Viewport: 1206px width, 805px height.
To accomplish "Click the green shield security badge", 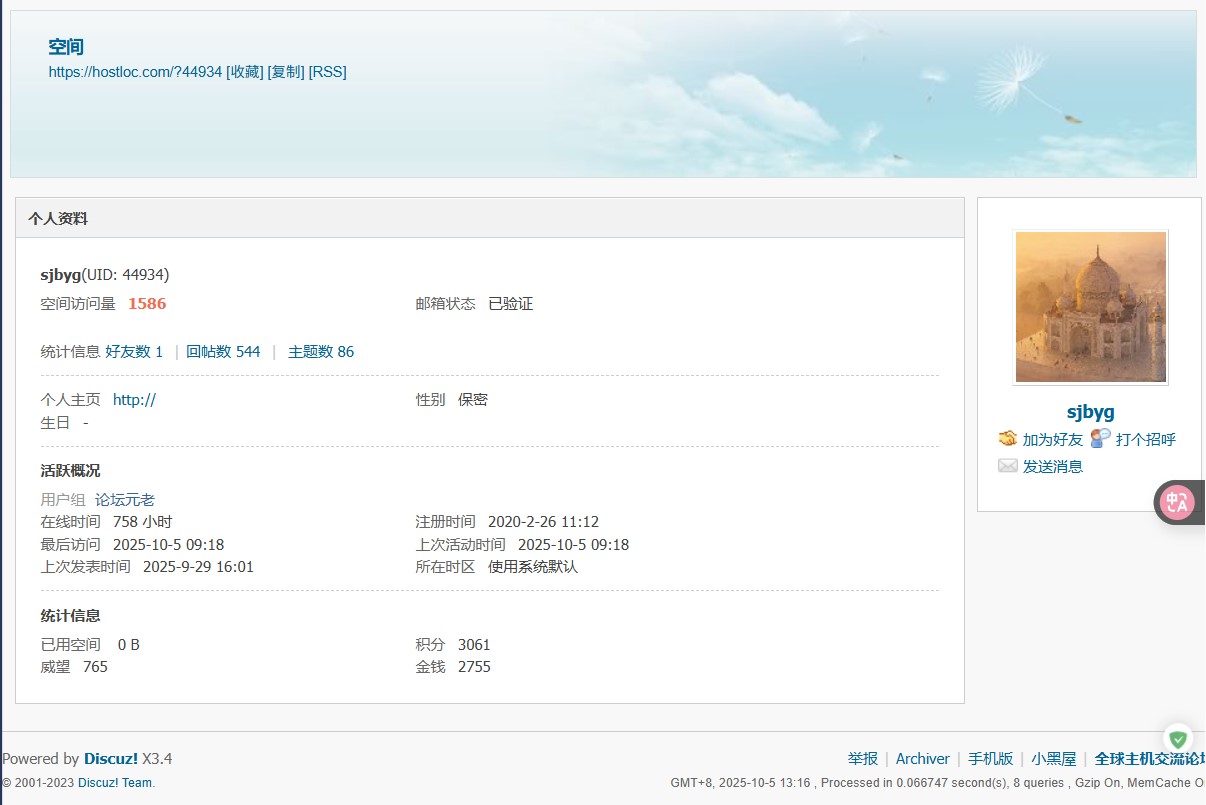I will pyautogui.click(x=1178, y=739).
